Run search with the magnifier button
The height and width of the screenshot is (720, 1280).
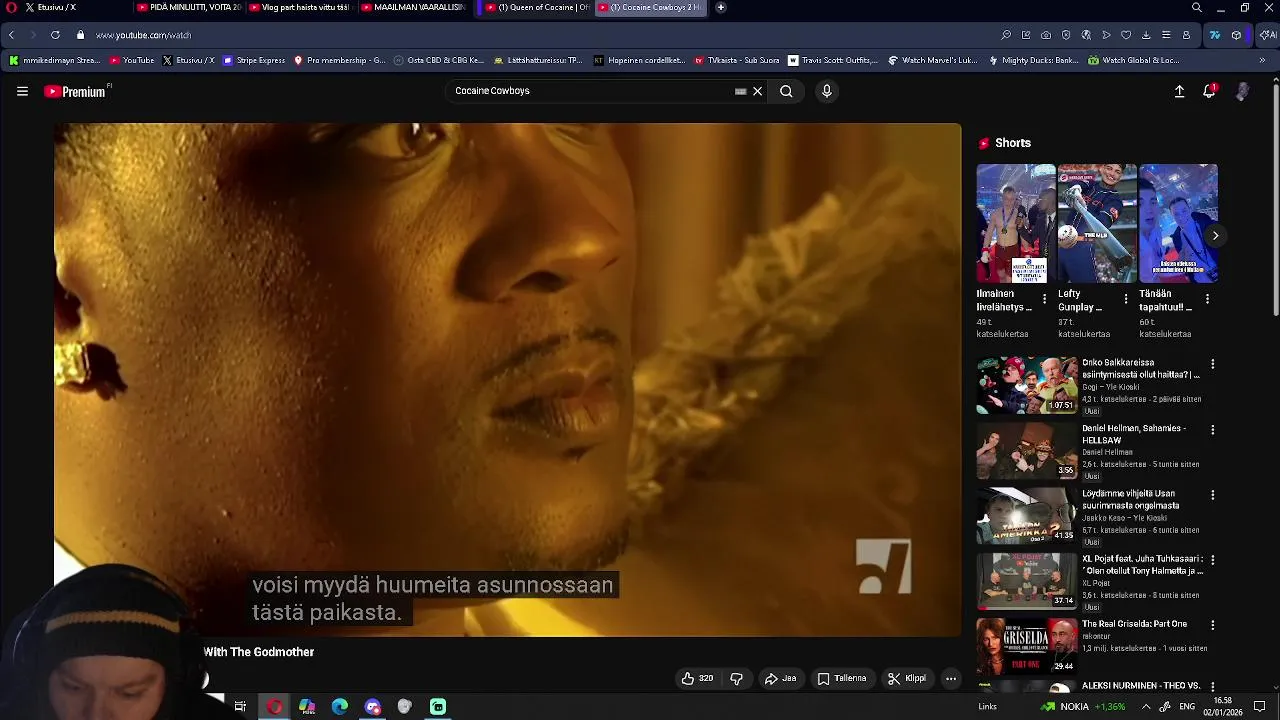pyautogui.click(x=786, y=91)
